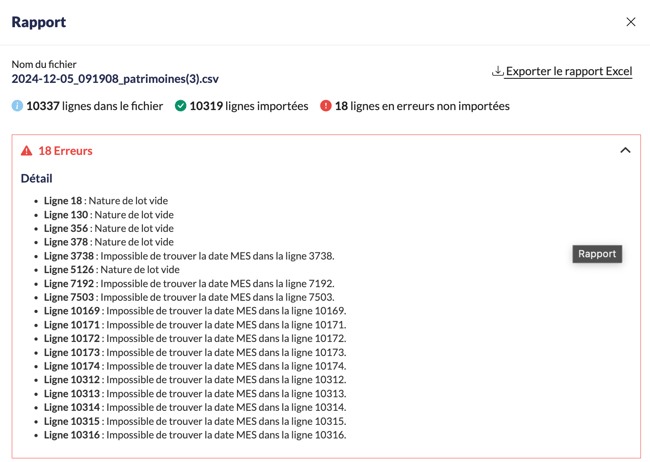Click the green checkmark imported icon
650x462 pixels.
(x=181, y=106)
